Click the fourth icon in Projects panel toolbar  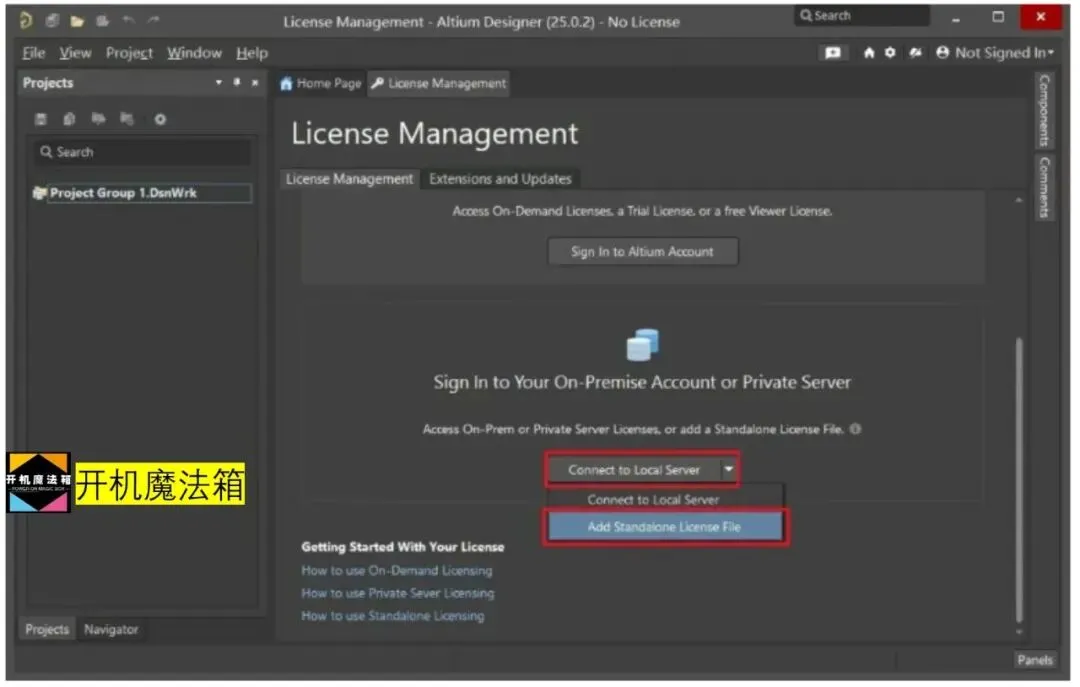point(127,119)
